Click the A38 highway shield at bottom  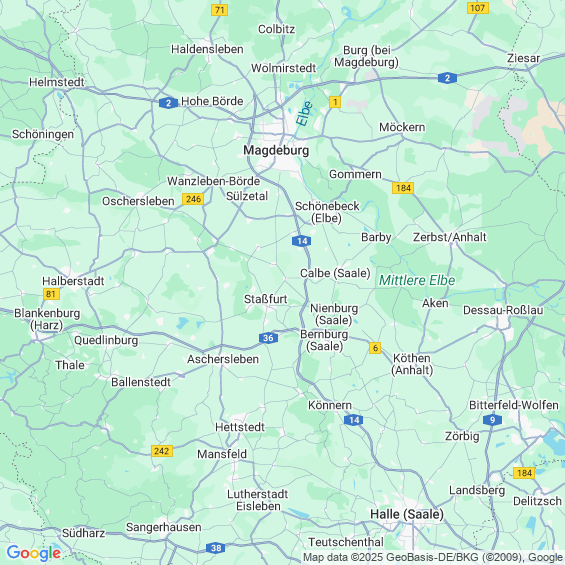(x=215, y=548)
